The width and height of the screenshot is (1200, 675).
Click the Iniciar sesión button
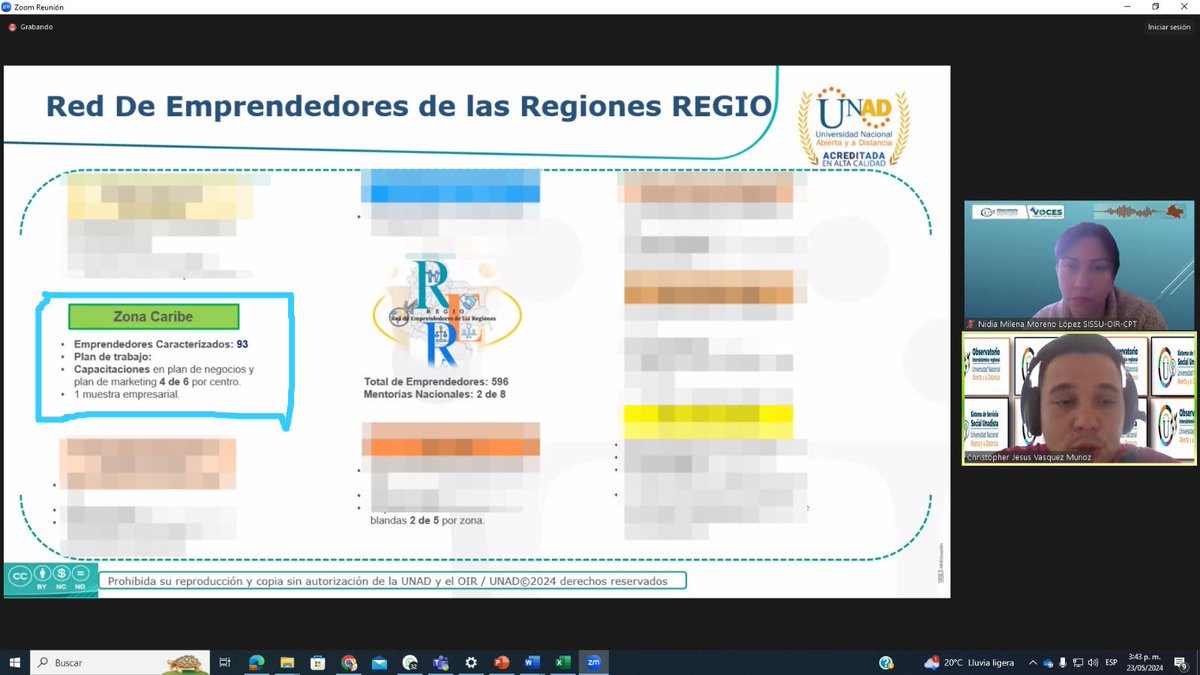click(1169, 27)
